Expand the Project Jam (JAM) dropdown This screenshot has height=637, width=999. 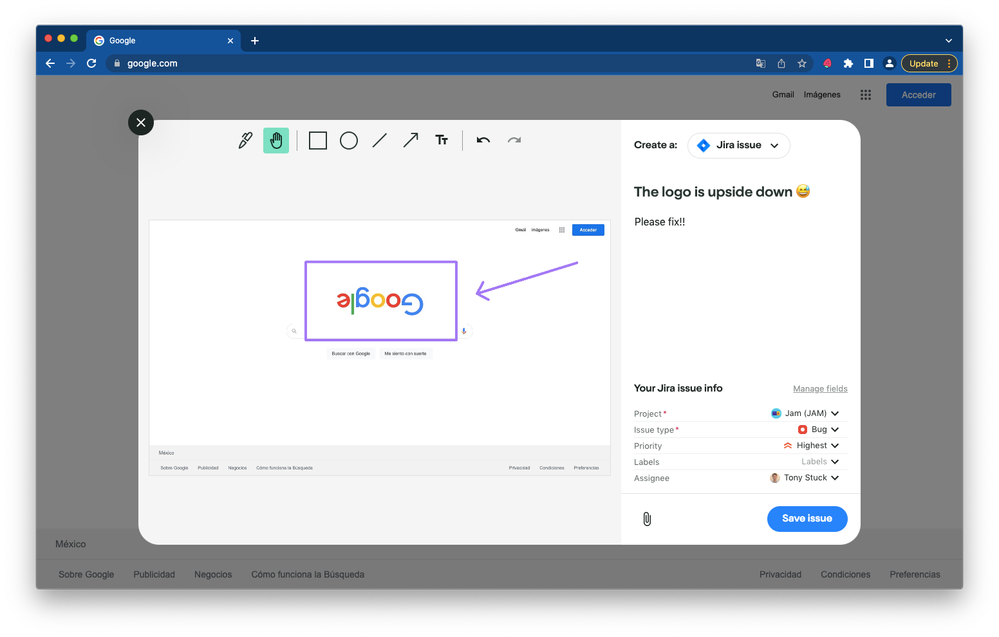click(805, 413)
